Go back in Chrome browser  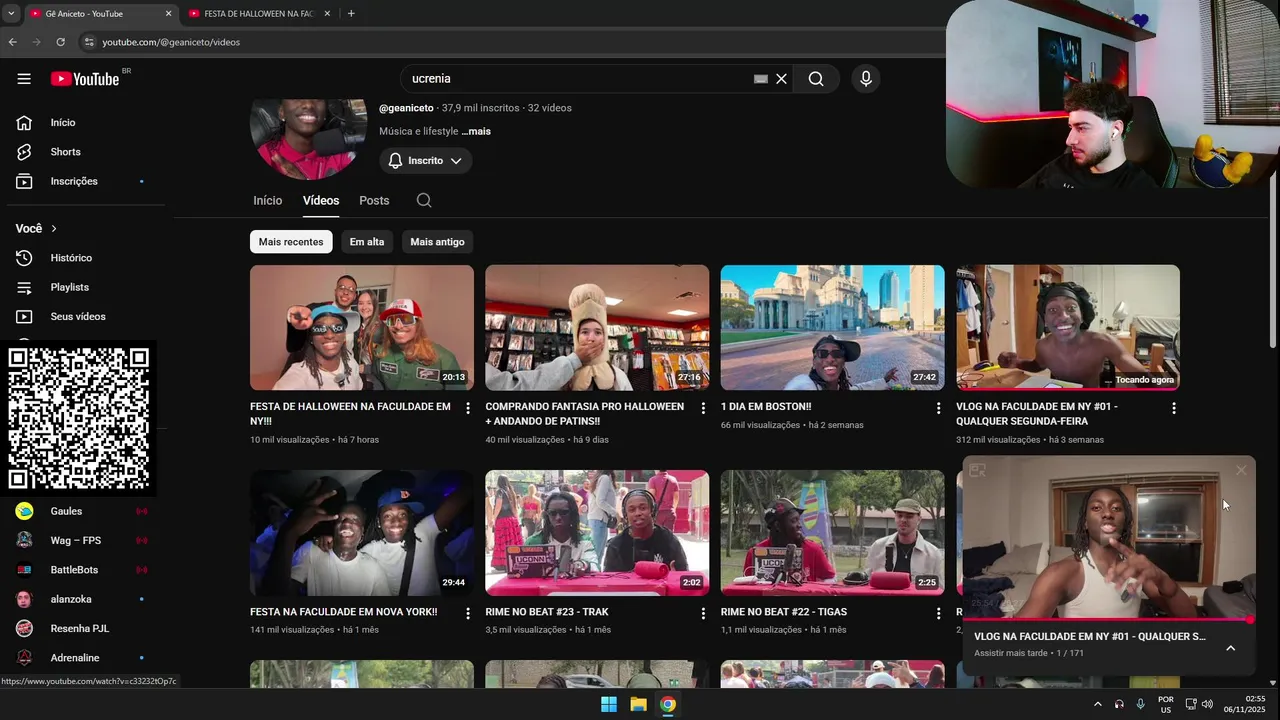click(12, 42)
